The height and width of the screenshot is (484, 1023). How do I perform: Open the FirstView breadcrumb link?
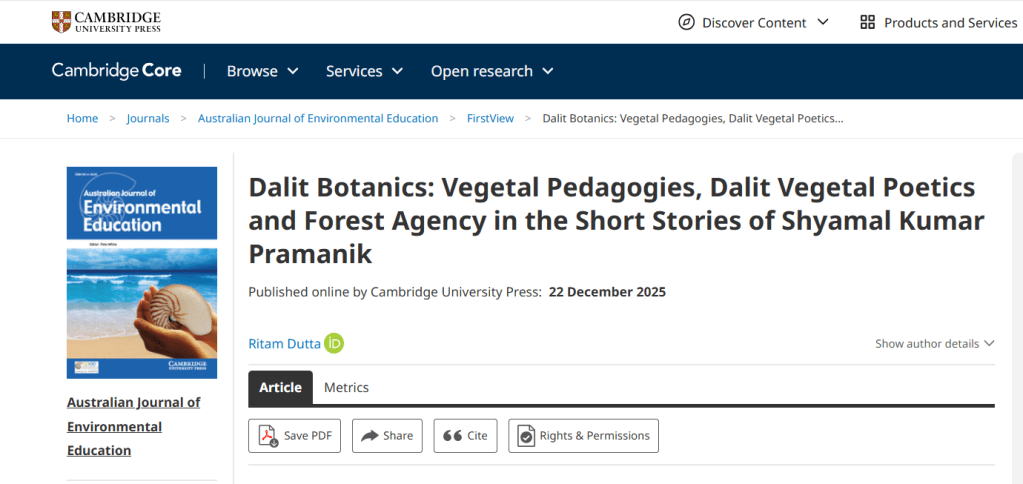coord(490,118)
